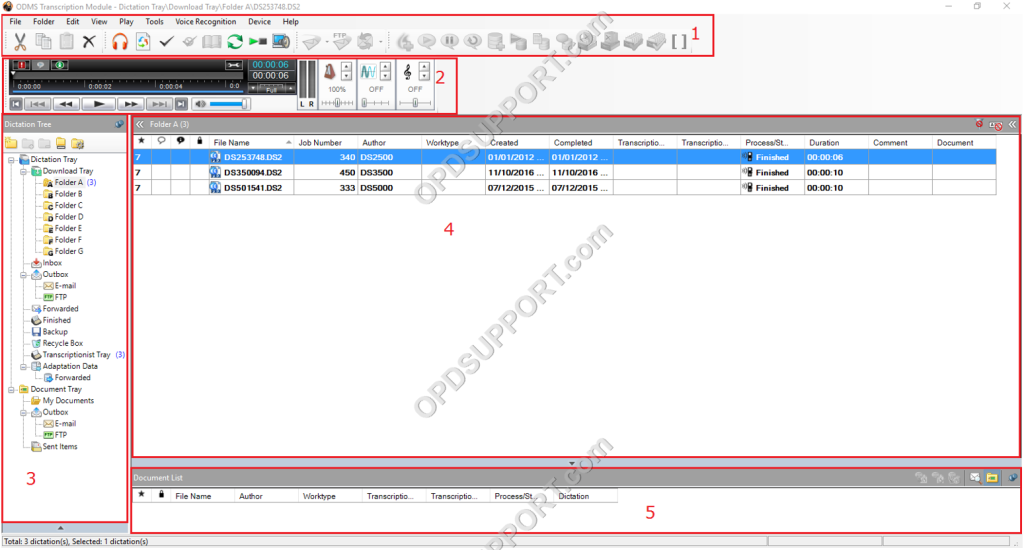Click the Fast Forward button
Screen dimensions: 1024x550
pyautogui.click(x=131, y=104)
